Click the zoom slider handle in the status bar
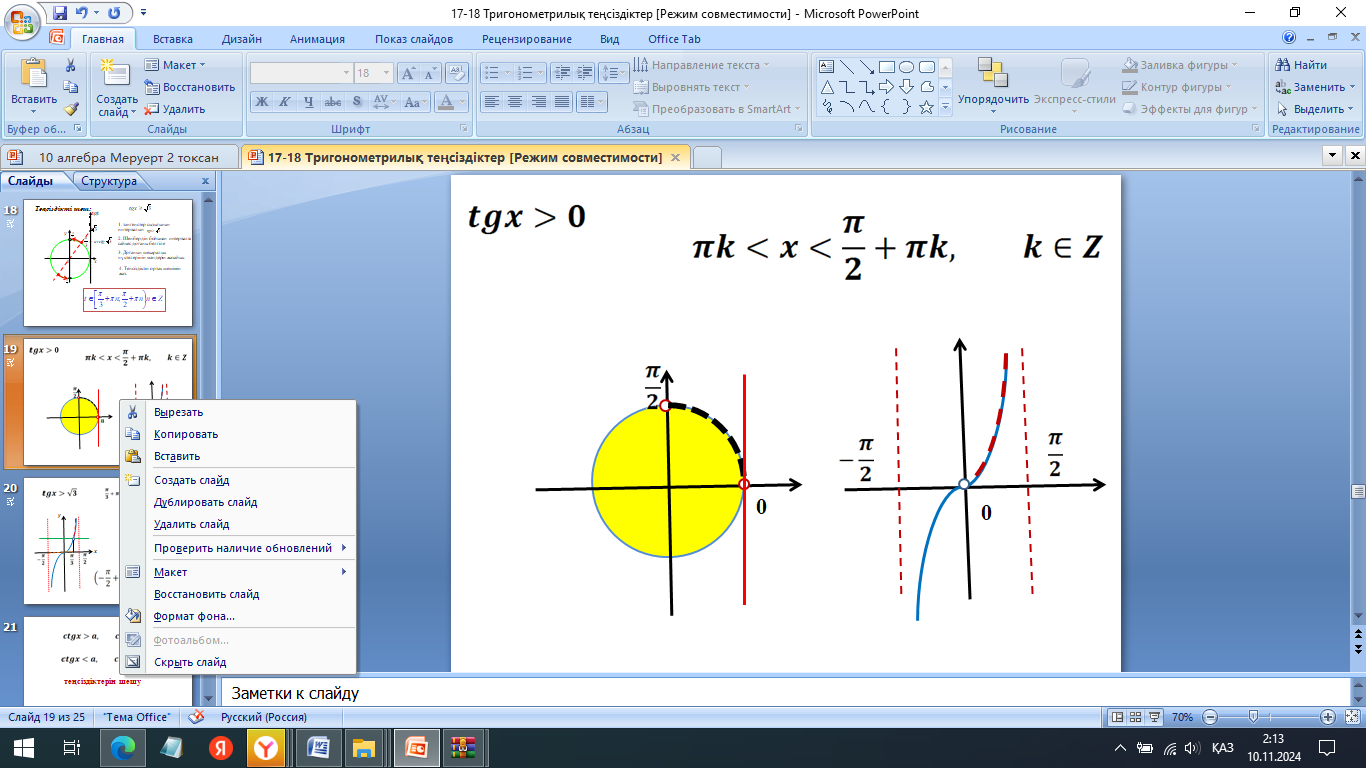1366x768 pixels. (1253, 717)
